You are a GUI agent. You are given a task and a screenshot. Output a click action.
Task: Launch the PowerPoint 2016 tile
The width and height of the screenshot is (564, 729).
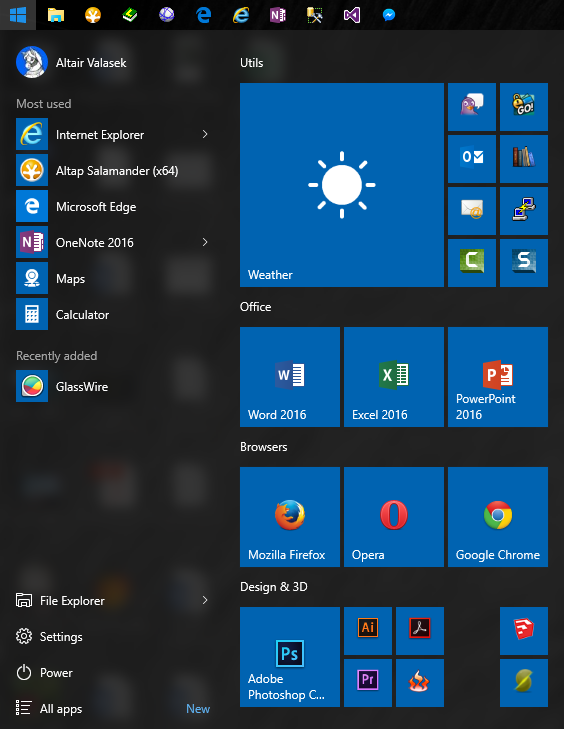(x=498, y=377)
